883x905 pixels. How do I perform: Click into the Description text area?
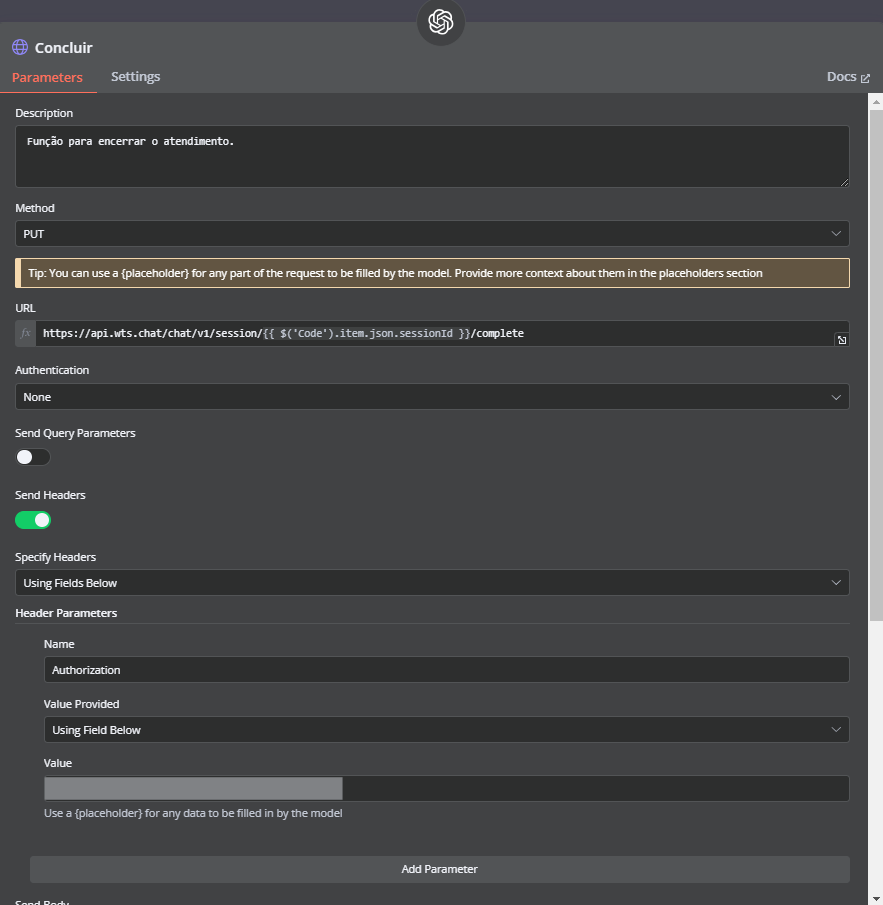[x=432, y=156]
